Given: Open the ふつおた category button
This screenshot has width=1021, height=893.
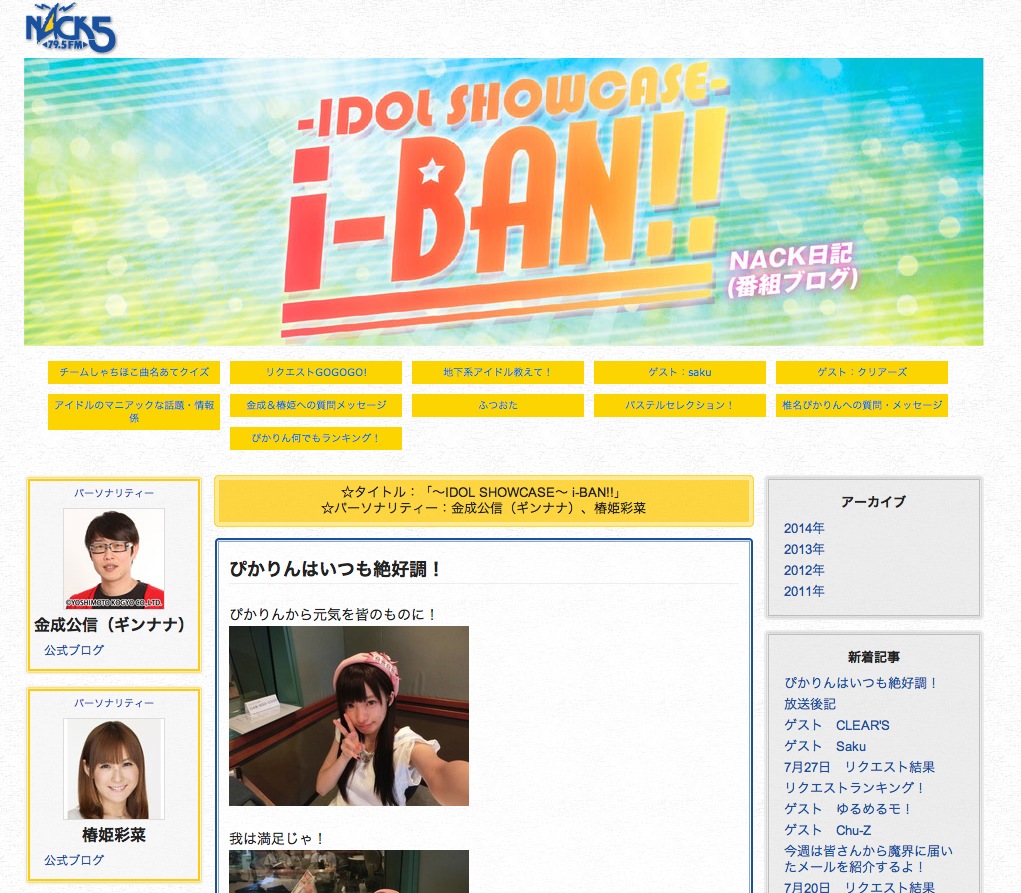Looking at the screenshot, I should 498,405.
